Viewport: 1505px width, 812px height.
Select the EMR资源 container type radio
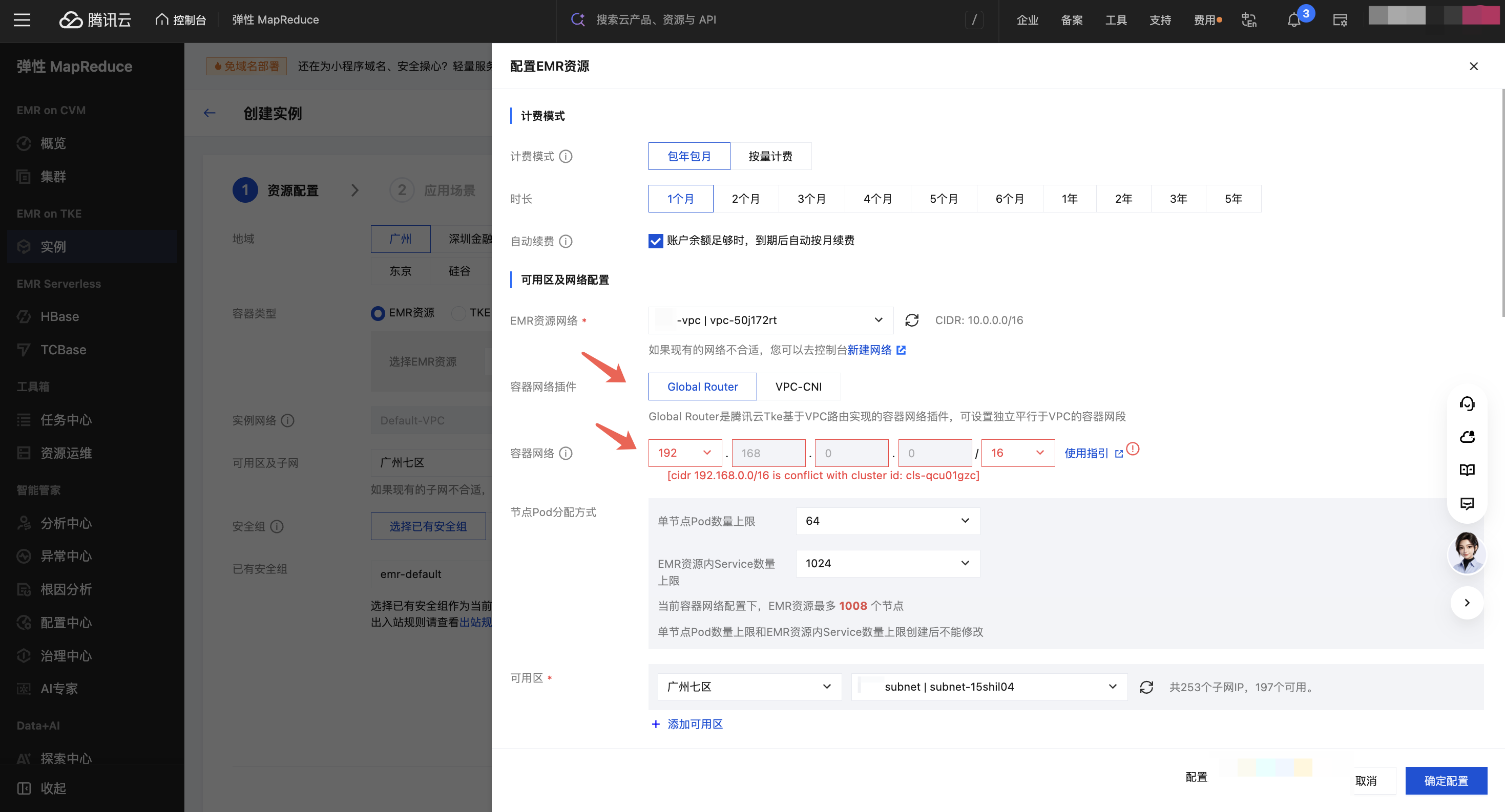point(378,313)
